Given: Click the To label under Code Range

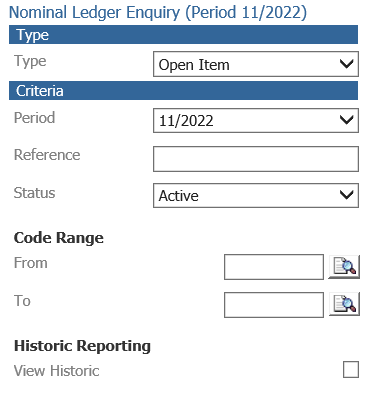Looking at the screenshot, I should point(22,301).
